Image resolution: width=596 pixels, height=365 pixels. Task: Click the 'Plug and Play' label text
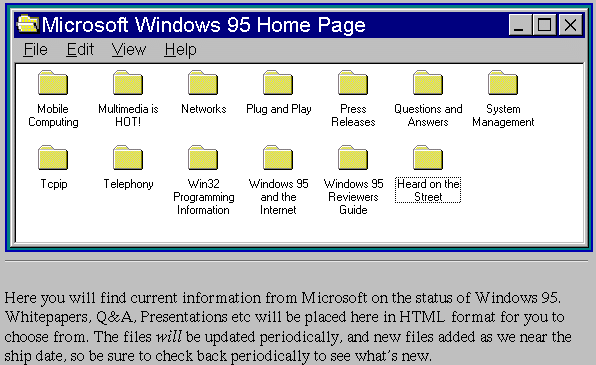[279, 109]
